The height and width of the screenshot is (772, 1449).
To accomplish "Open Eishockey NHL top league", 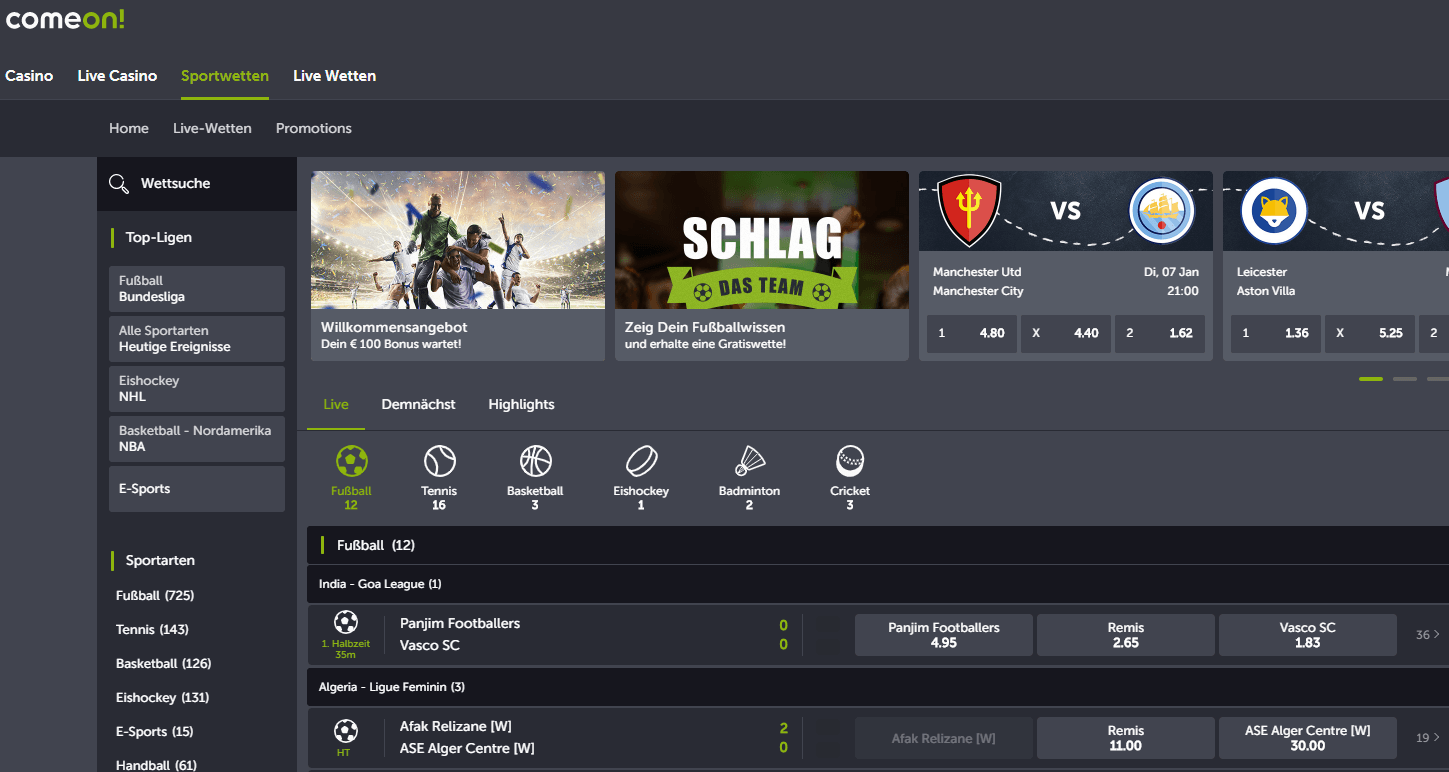I will point(197,389).
